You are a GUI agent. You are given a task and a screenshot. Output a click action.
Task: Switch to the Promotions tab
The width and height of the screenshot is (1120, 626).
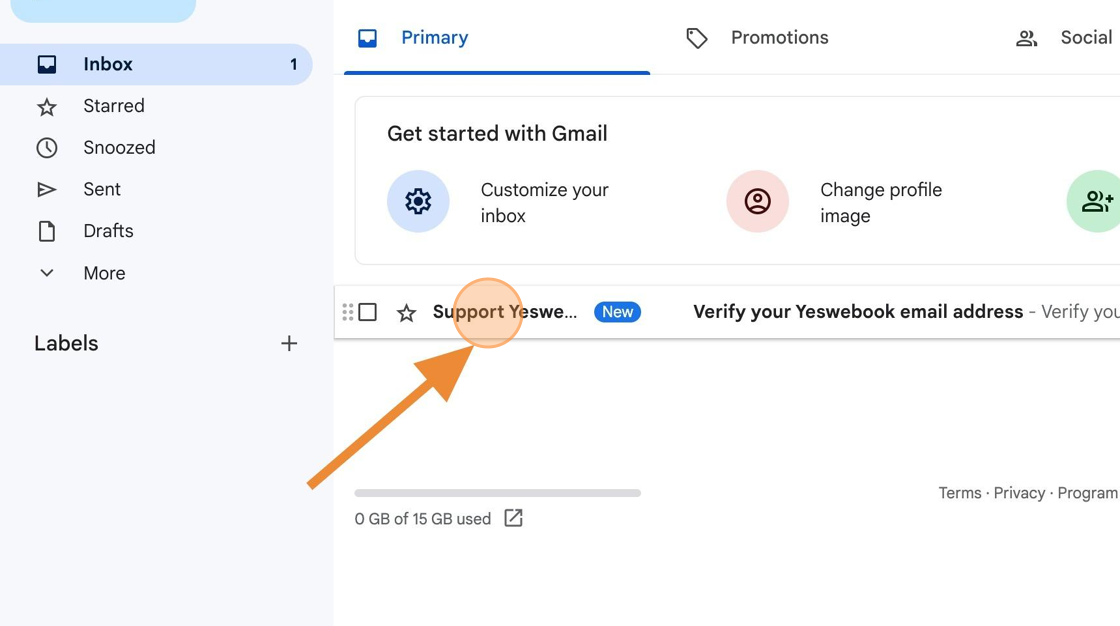[x=779, y=37]
